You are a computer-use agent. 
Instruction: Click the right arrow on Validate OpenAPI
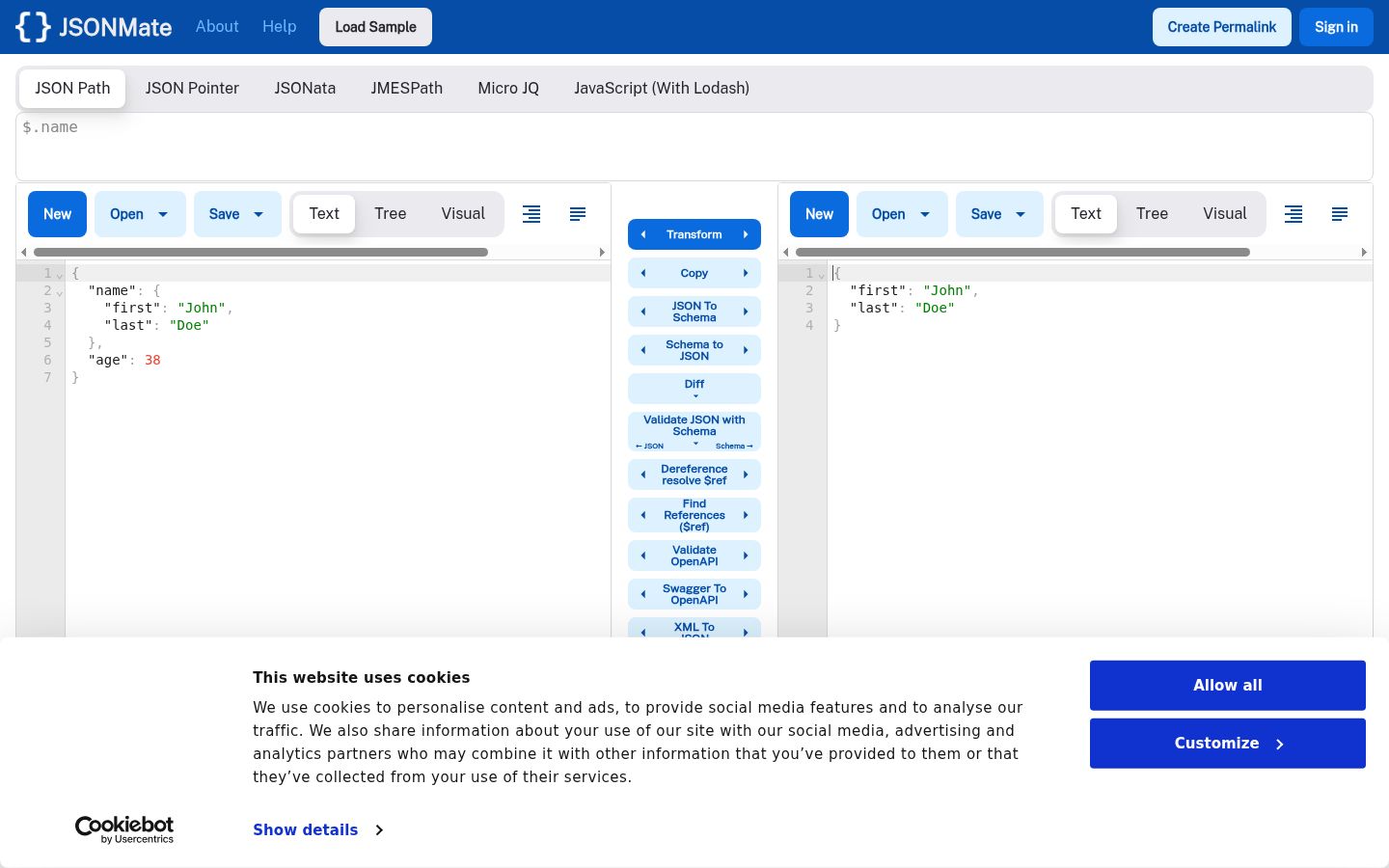[746, 556]
